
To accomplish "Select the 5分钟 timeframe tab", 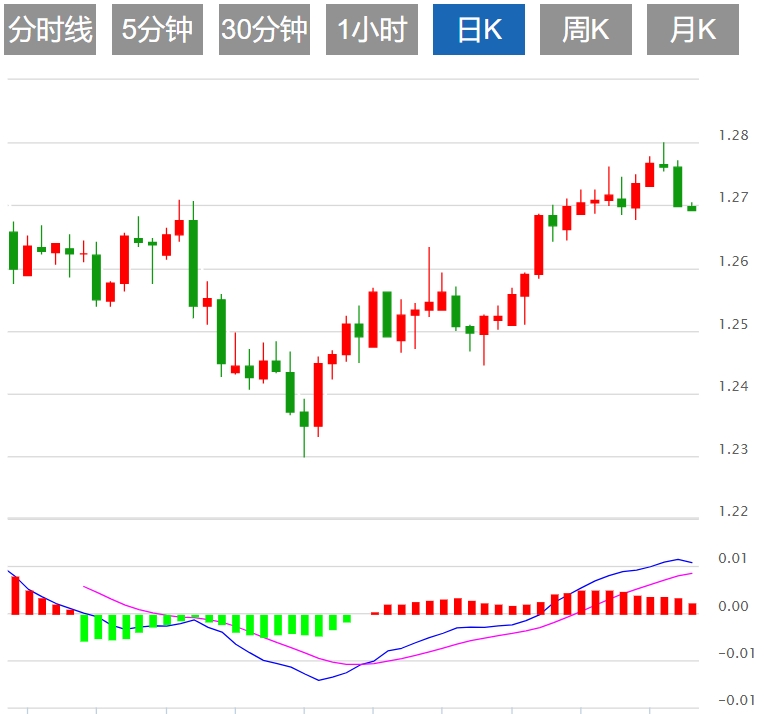I will 157,29.
